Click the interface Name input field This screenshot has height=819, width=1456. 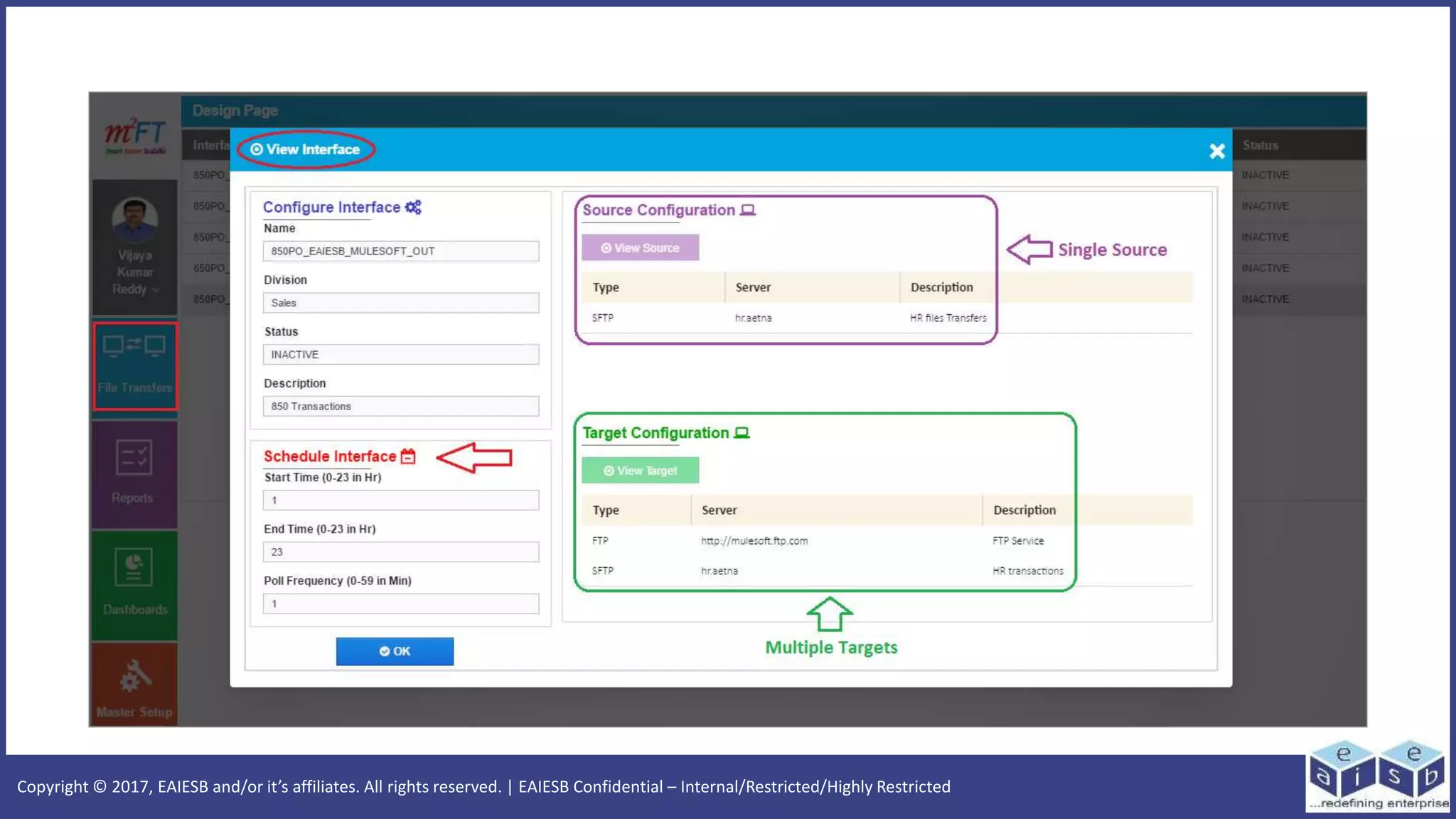pyautogui.click(x=400, y=251)
